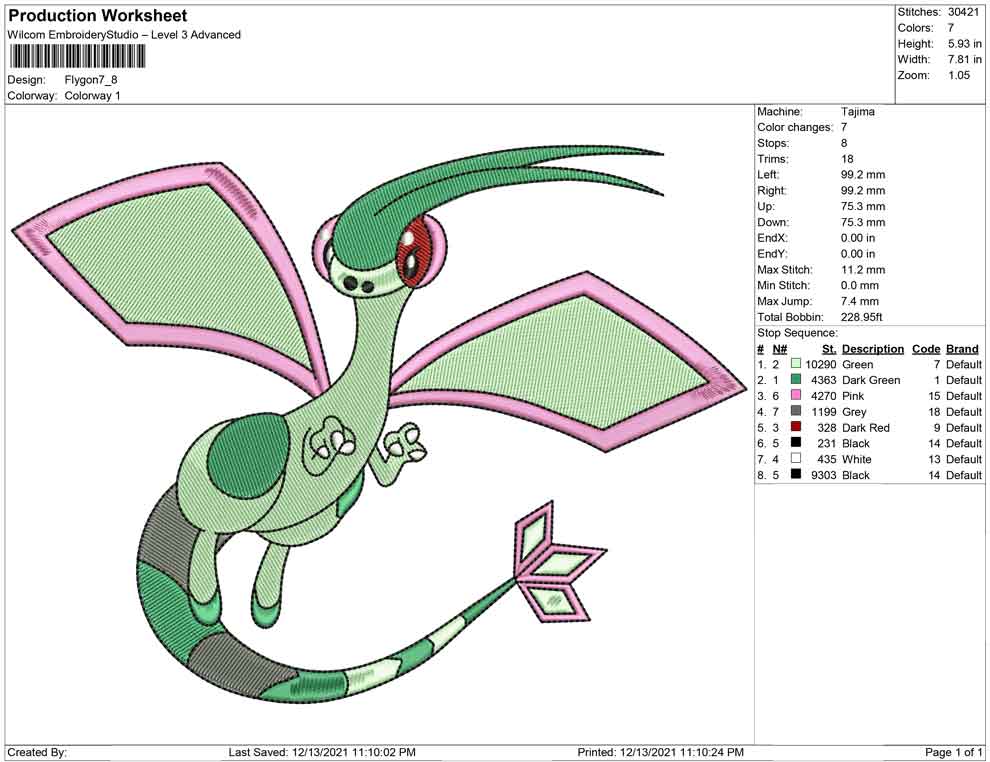Click the Code column header
990x762 pixels.
click(x=926, y=349)
